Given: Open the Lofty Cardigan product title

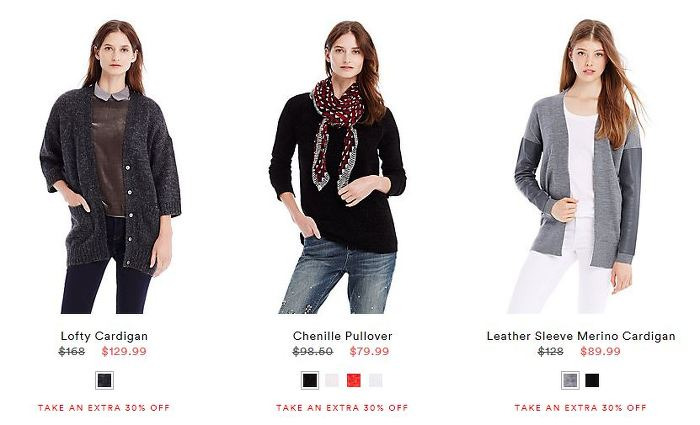Looking at the screenshot, I should click(104, 336).
